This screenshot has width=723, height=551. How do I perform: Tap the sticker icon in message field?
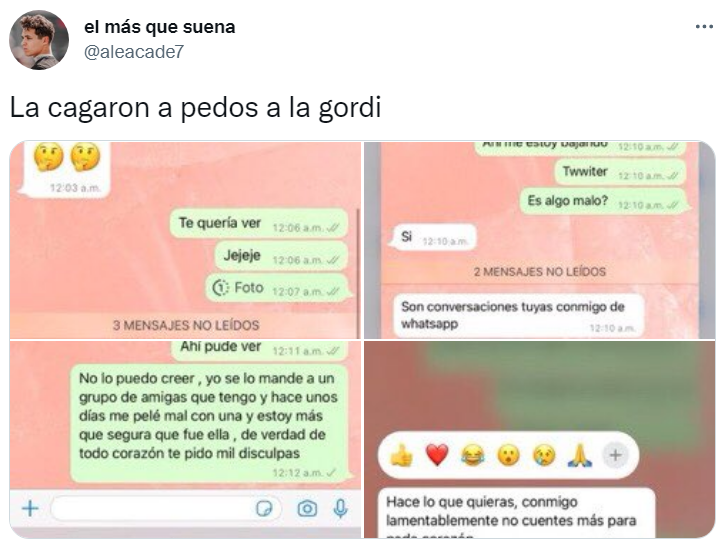tap(264, 509)
